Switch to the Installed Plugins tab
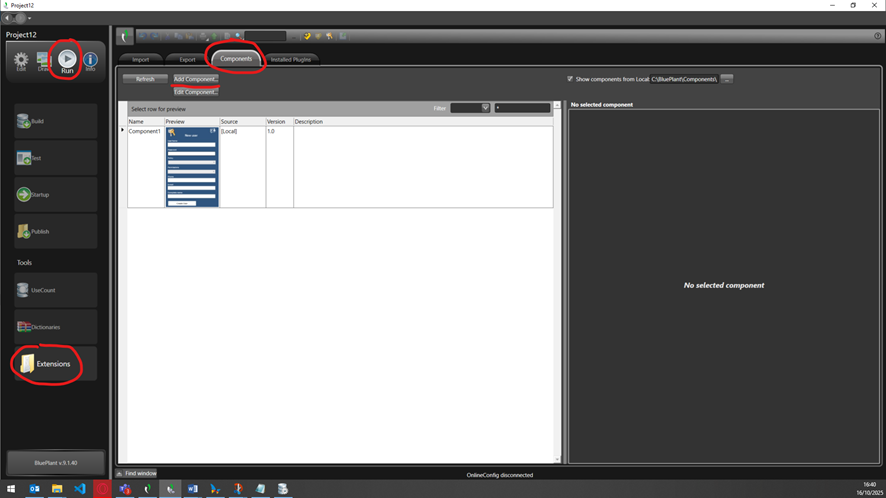This screenshot has width=886, height=498. [290, 60]
